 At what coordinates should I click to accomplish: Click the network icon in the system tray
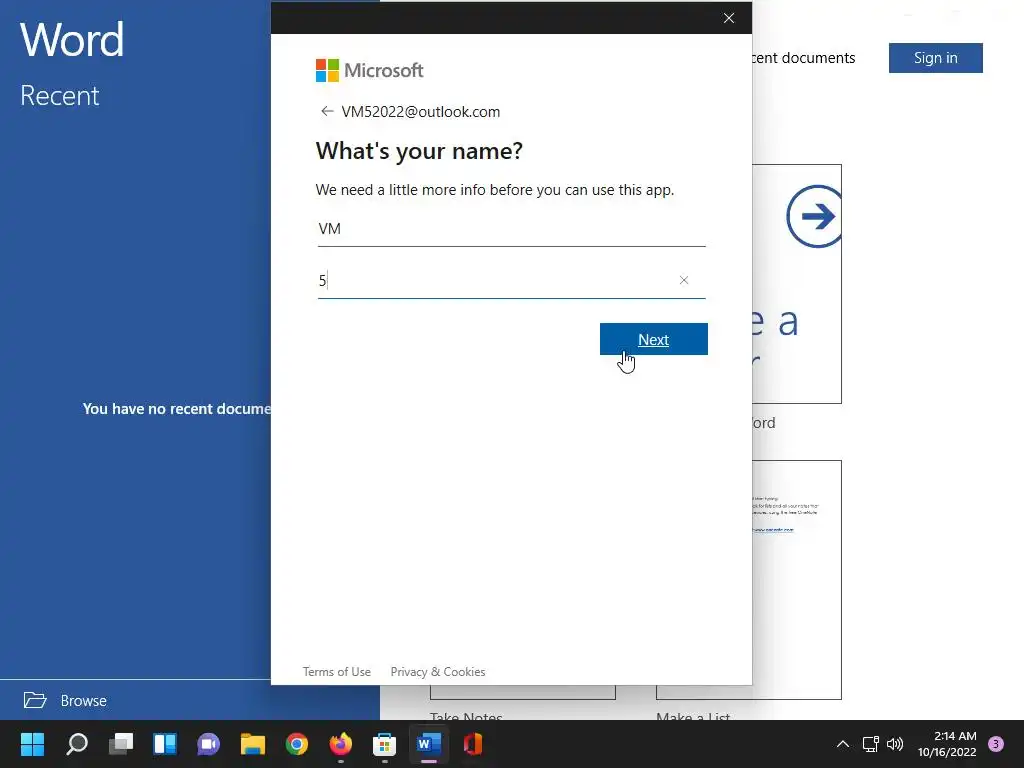tap(871, 744)
